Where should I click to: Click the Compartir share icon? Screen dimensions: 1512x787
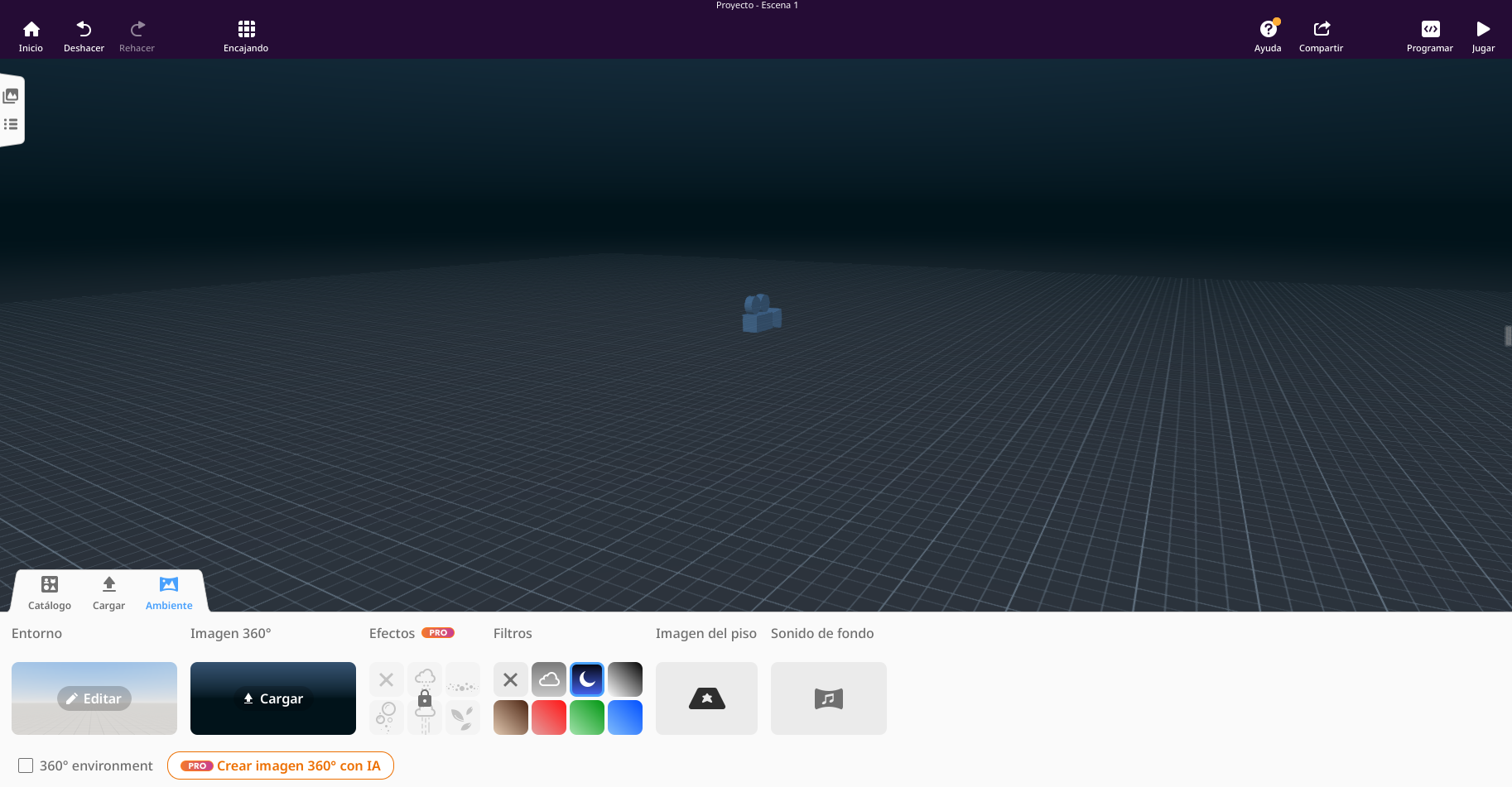click(1321, 31)
